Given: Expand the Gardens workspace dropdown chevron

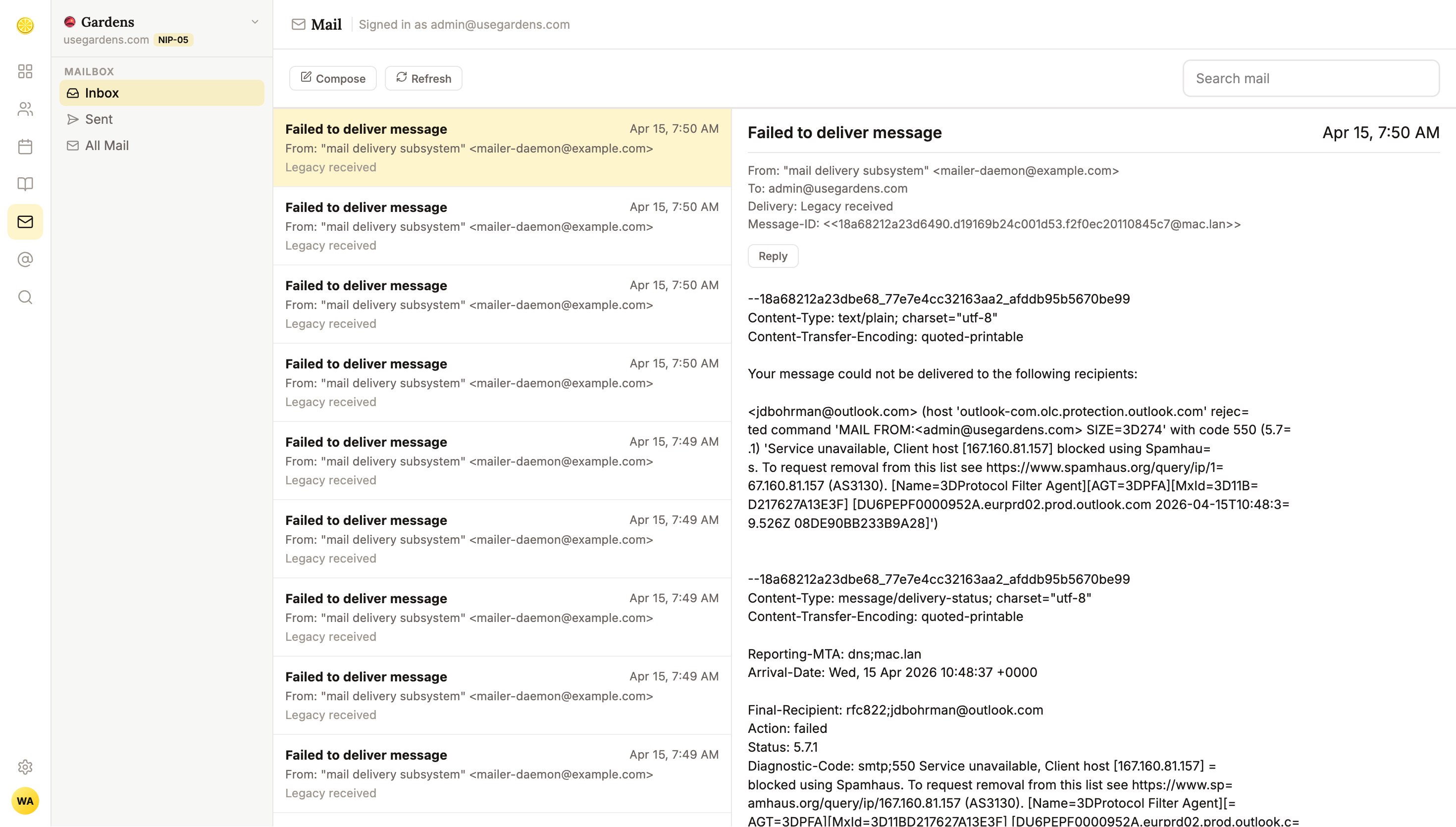Looking at the screenshot, I should (x=255, y=22).
